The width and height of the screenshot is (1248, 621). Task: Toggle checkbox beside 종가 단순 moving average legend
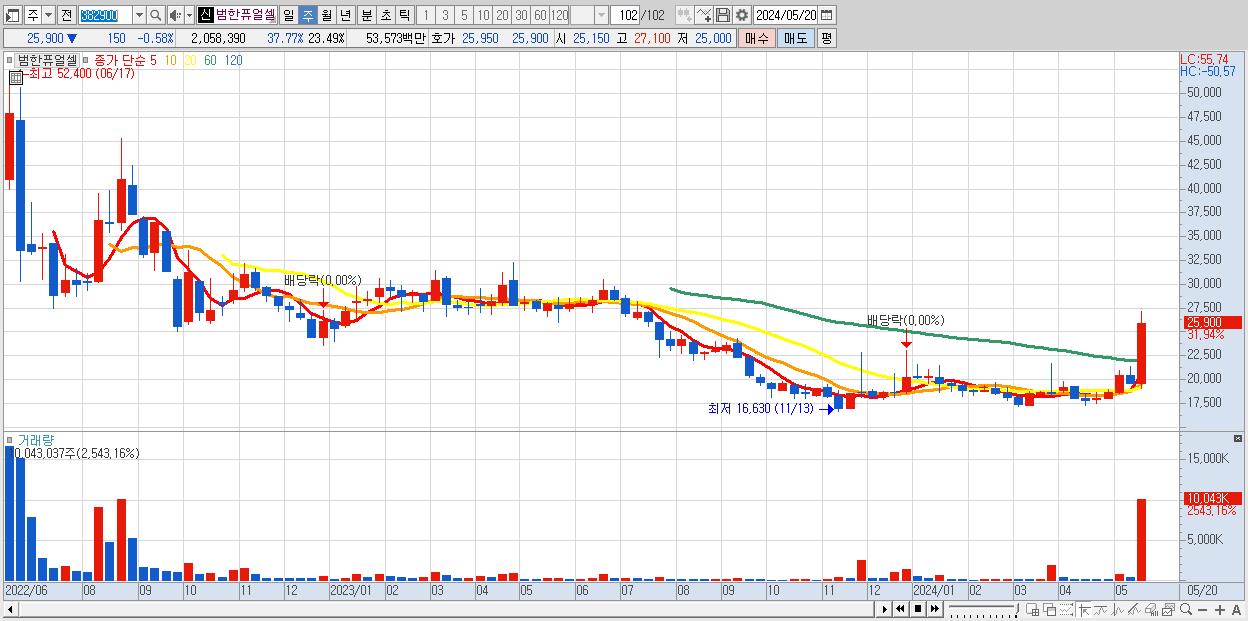(x=85, y=60)
